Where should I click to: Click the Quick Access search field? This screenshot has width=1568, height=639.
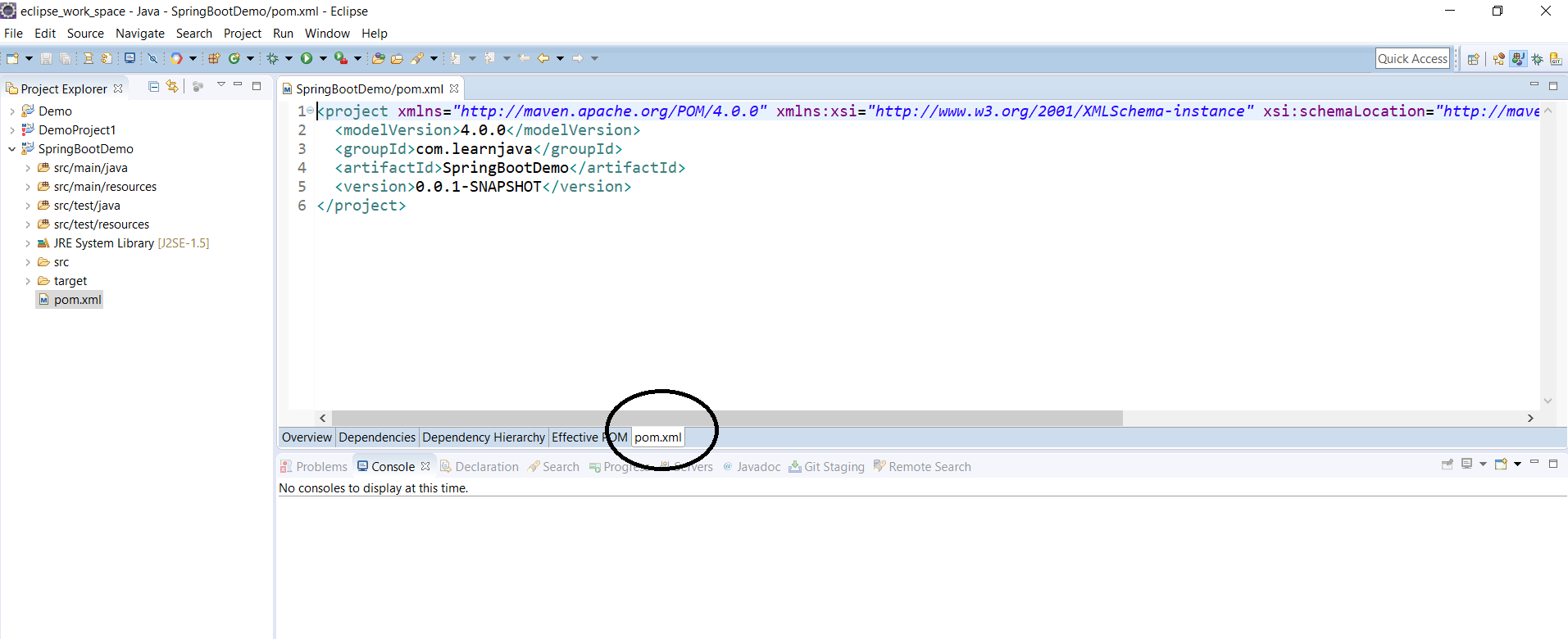1412,59
